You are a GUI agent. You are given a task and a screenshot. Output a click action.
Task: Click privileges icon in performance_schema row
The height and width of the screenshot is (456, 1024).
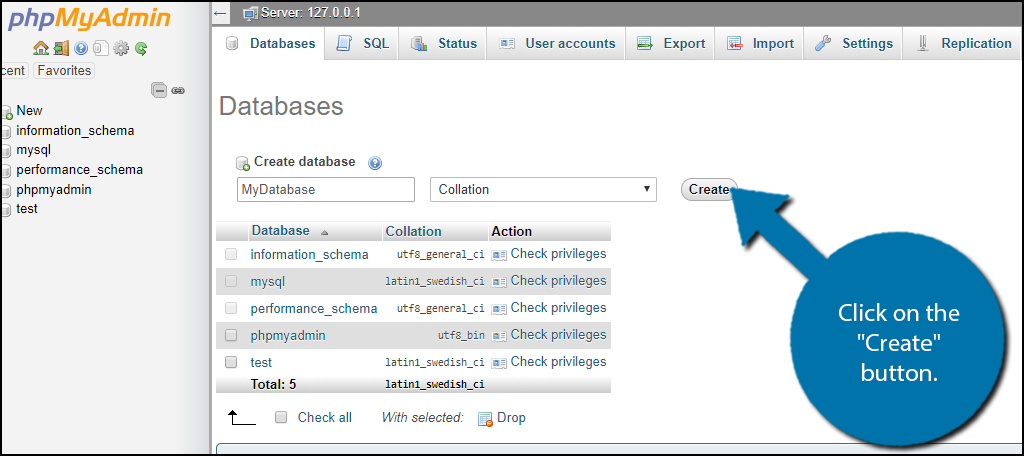click(500, 308)
